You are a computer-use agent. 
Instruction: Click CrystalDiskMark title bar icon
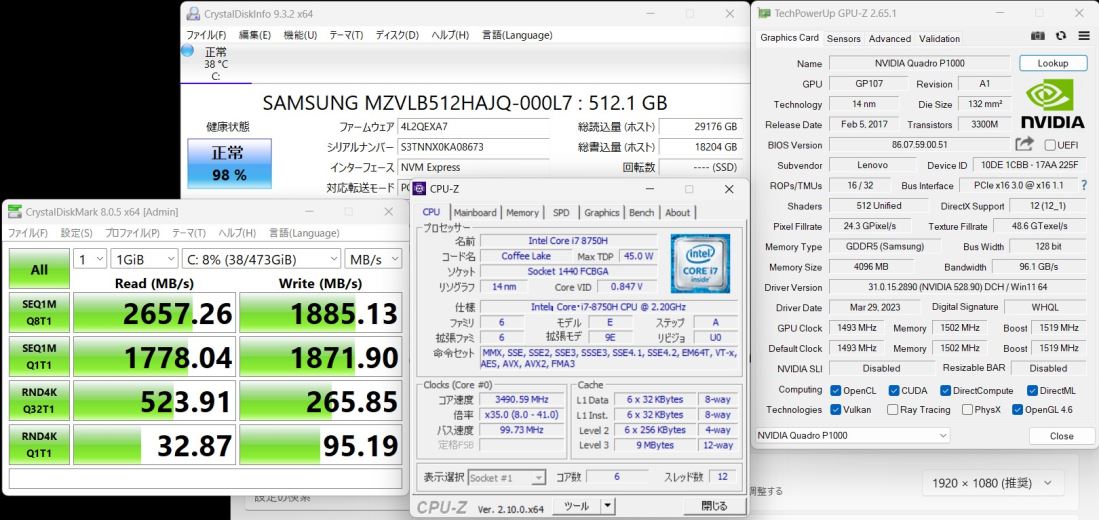[15, 212]
